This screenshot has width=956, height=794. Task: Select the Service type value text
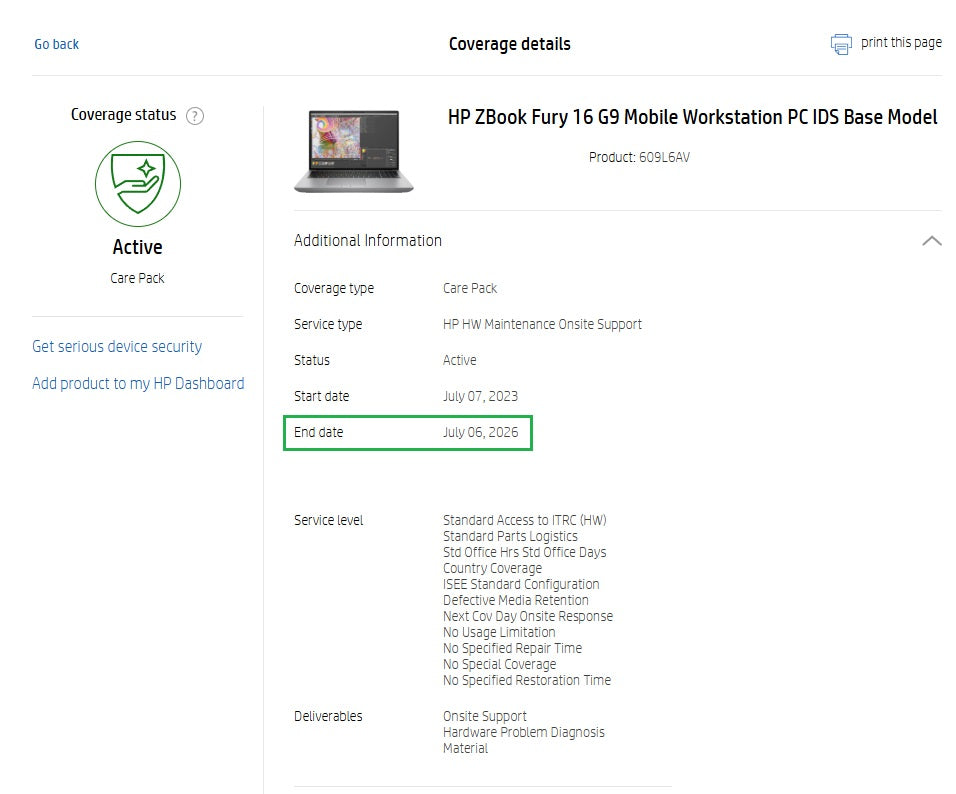[542, 324]
